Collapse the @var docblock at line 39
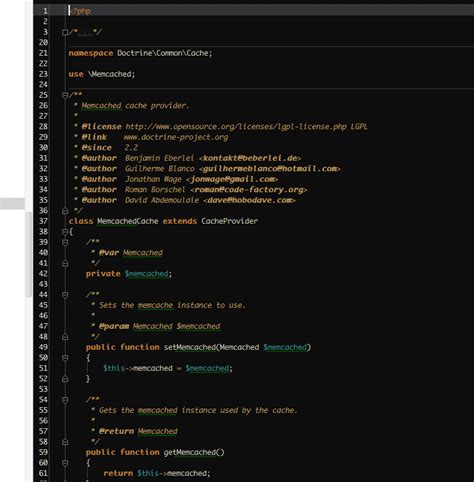This screenshot has width=474, height=482. 65,242
